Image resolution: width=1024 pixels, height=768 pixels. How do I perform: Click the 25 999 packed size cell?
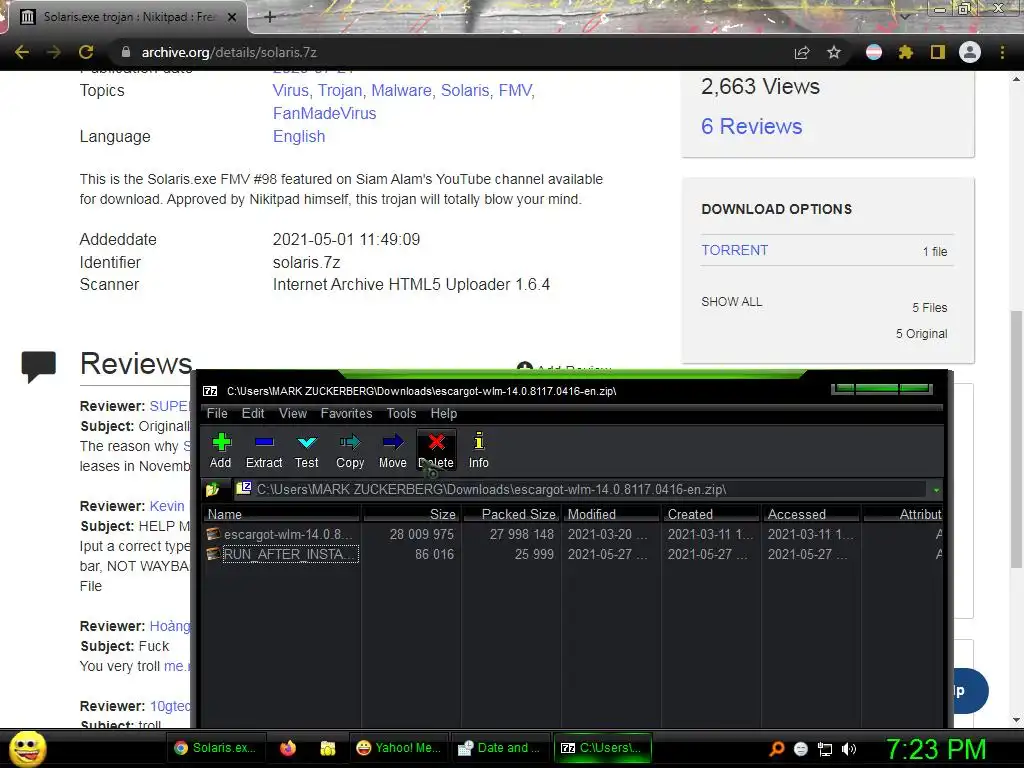tap(534, 554)
